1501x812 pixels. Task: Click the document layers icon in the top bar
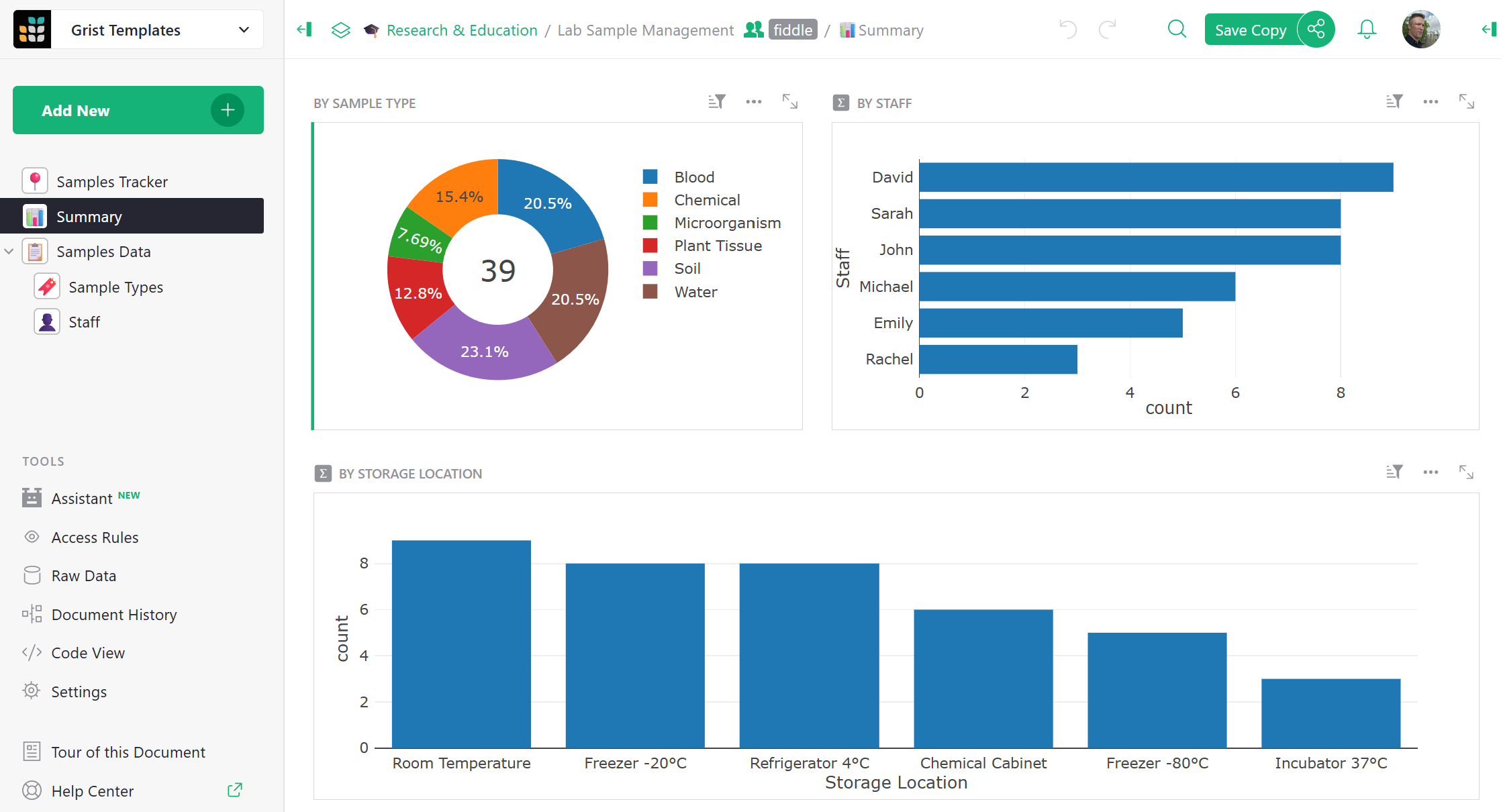tap(341, 30)
